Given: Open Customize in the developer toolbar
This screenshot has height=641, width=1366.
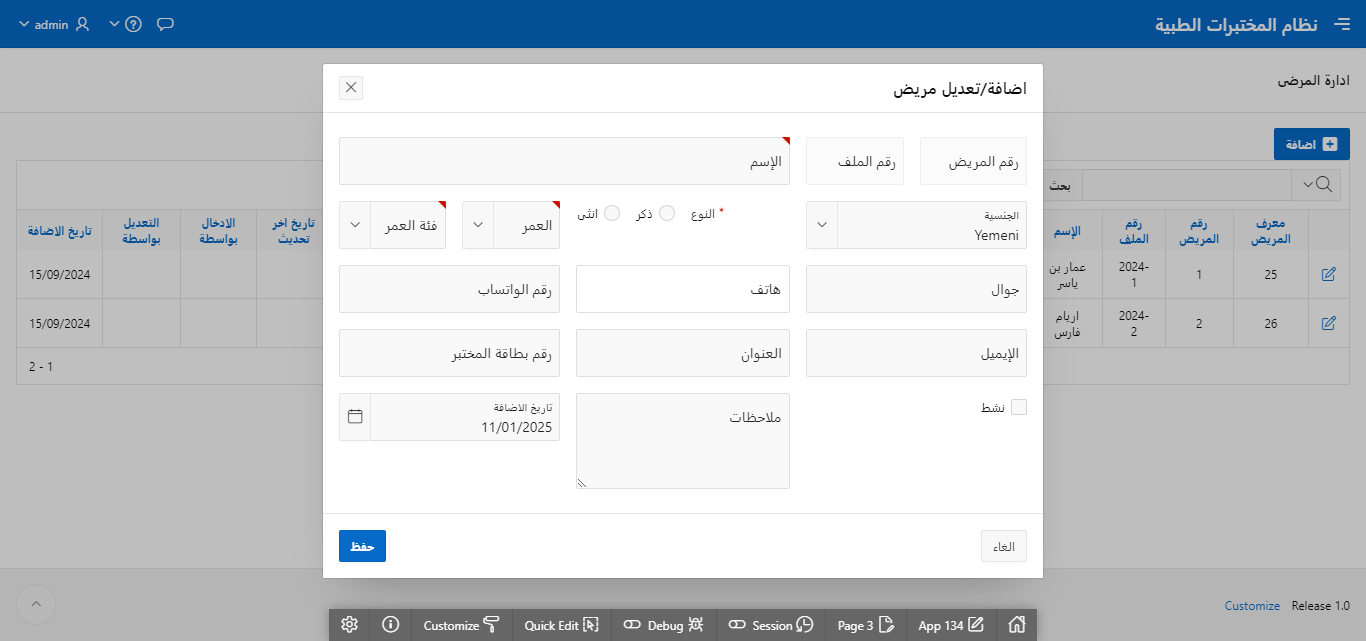Looking at the screenshot, I should (461, 625).
